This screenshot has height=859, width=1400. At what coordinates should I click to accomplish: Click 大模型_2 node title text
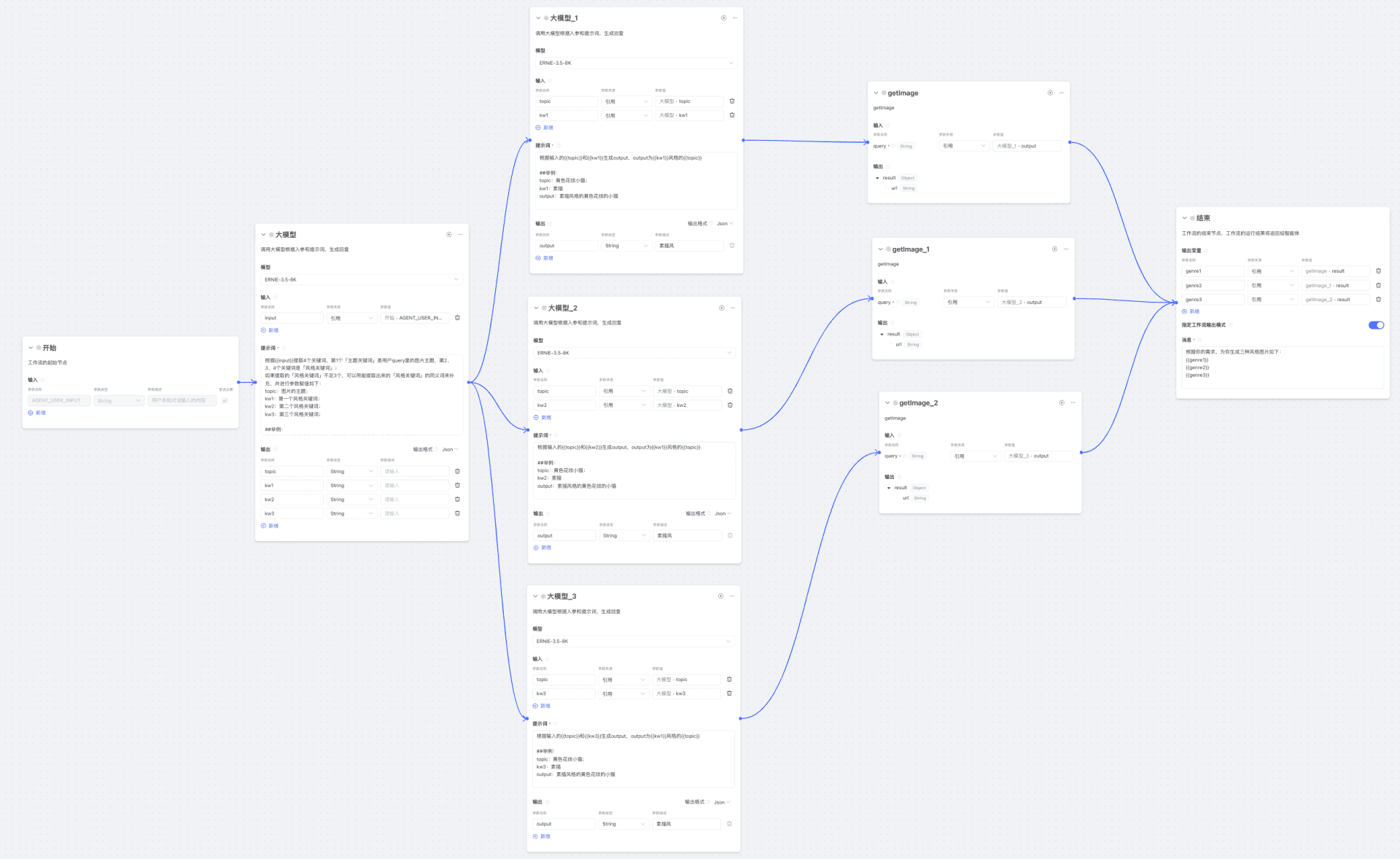click(x=562, y=308)
